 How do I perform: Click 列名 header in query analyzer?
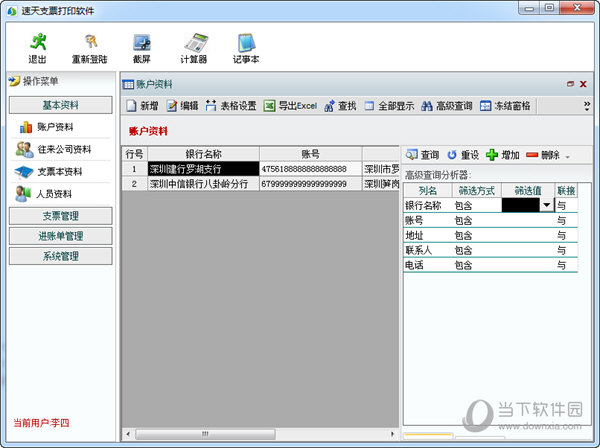click(428, 191)
